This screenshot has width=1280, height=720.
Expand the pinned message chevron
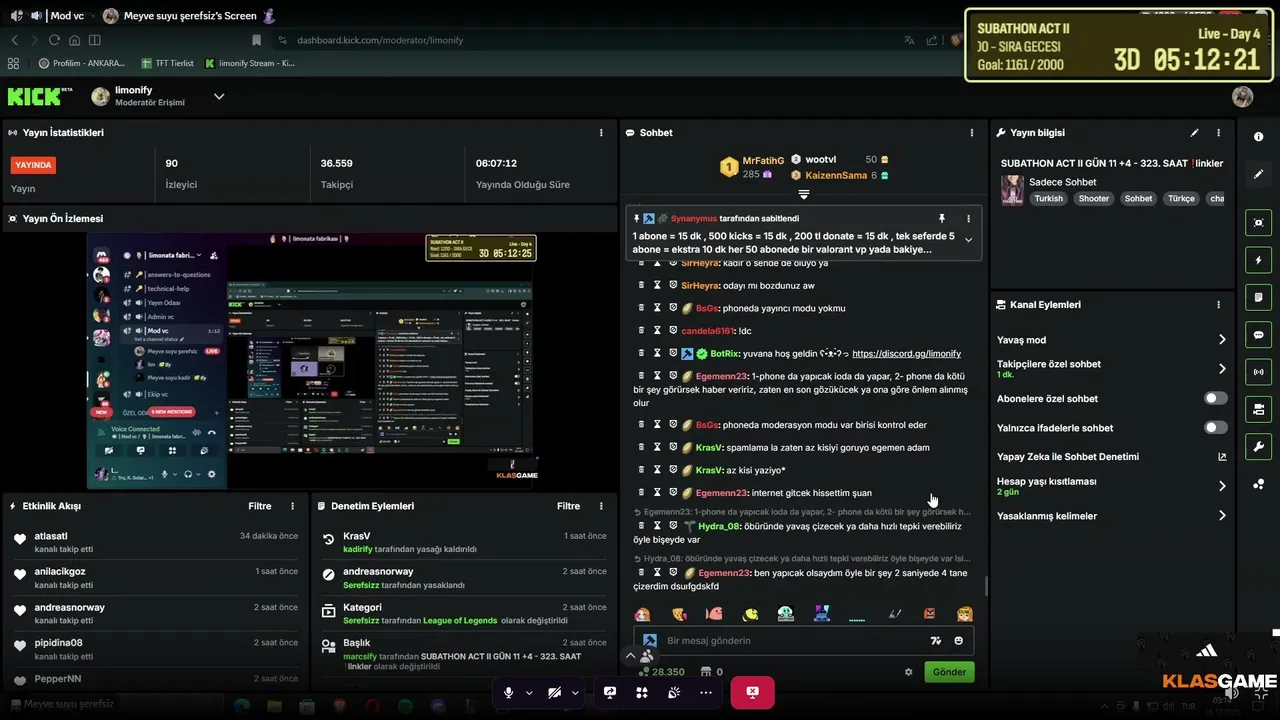pyautogui.click(x=966, y=240)
